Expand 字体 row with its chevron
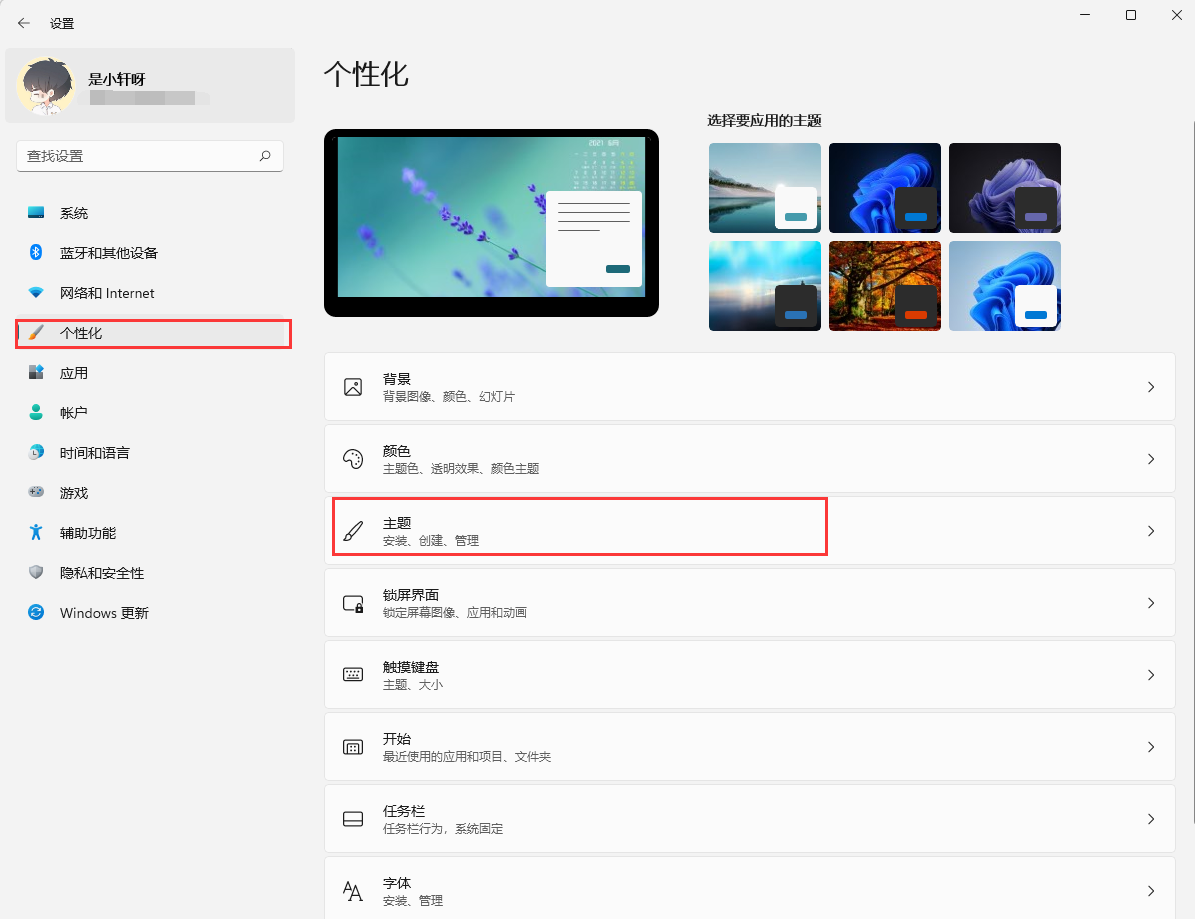Viewport: 1195px width, 919px height. point(1151,891)
